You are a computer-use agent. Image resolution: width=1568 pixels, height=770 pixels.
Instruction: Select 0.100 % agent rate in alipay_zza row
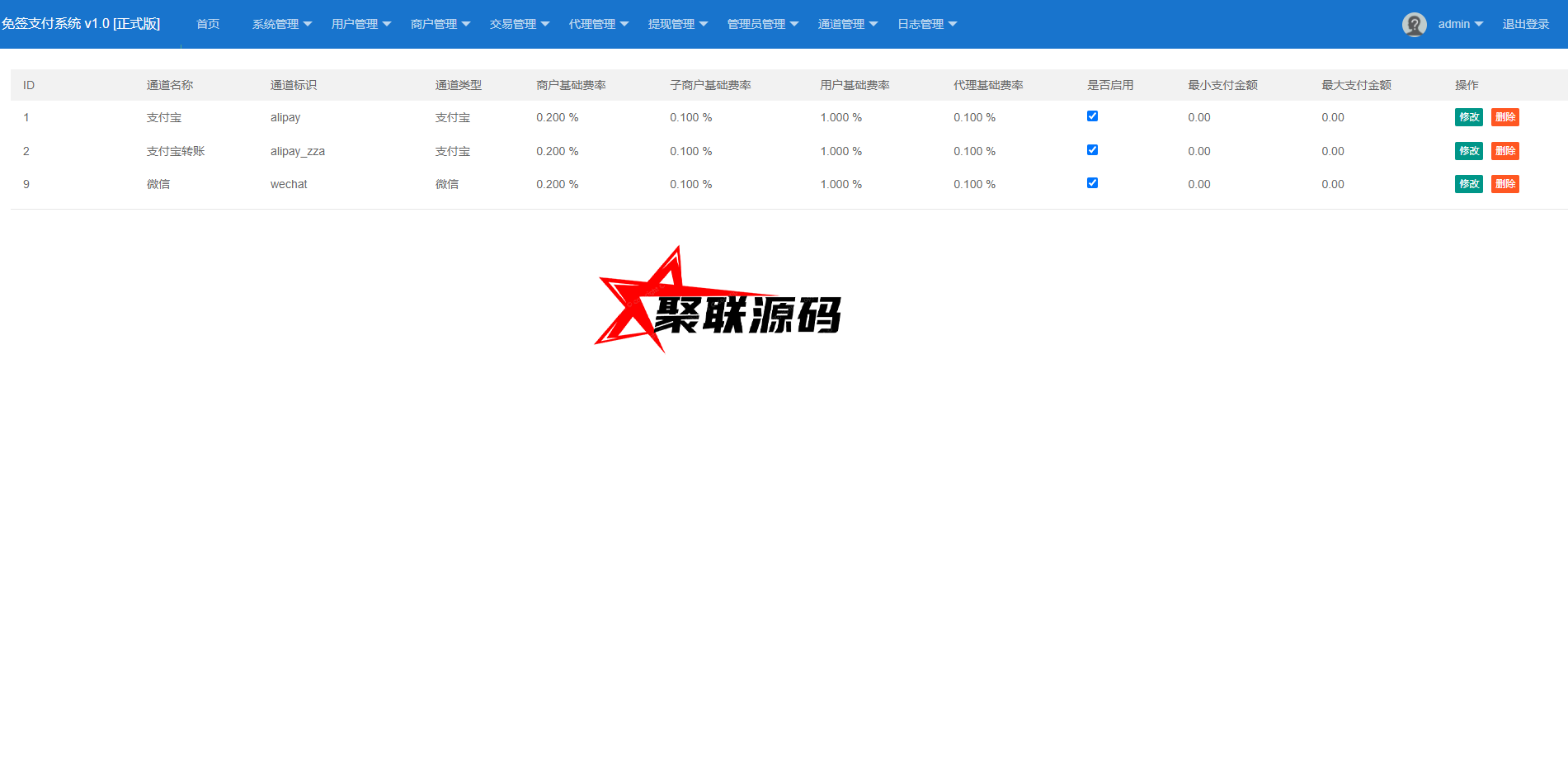(975, 151)
